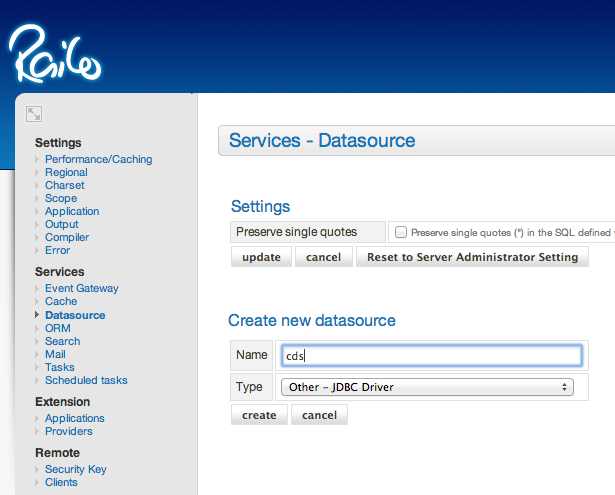Click the Extension sidebar heading
Image resolution: width=615 pixels, height=495 pixels.
pos(63,402)
